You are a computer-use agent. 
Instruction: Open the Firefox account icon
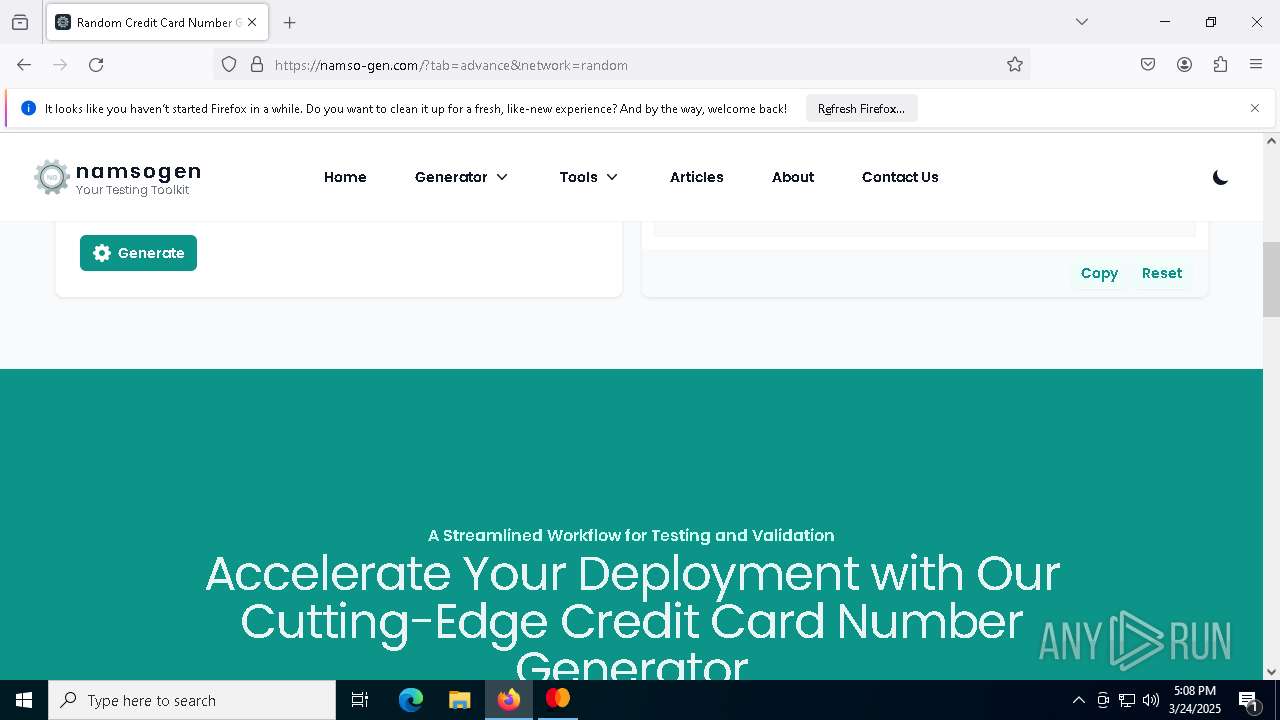click(1184, 65)
